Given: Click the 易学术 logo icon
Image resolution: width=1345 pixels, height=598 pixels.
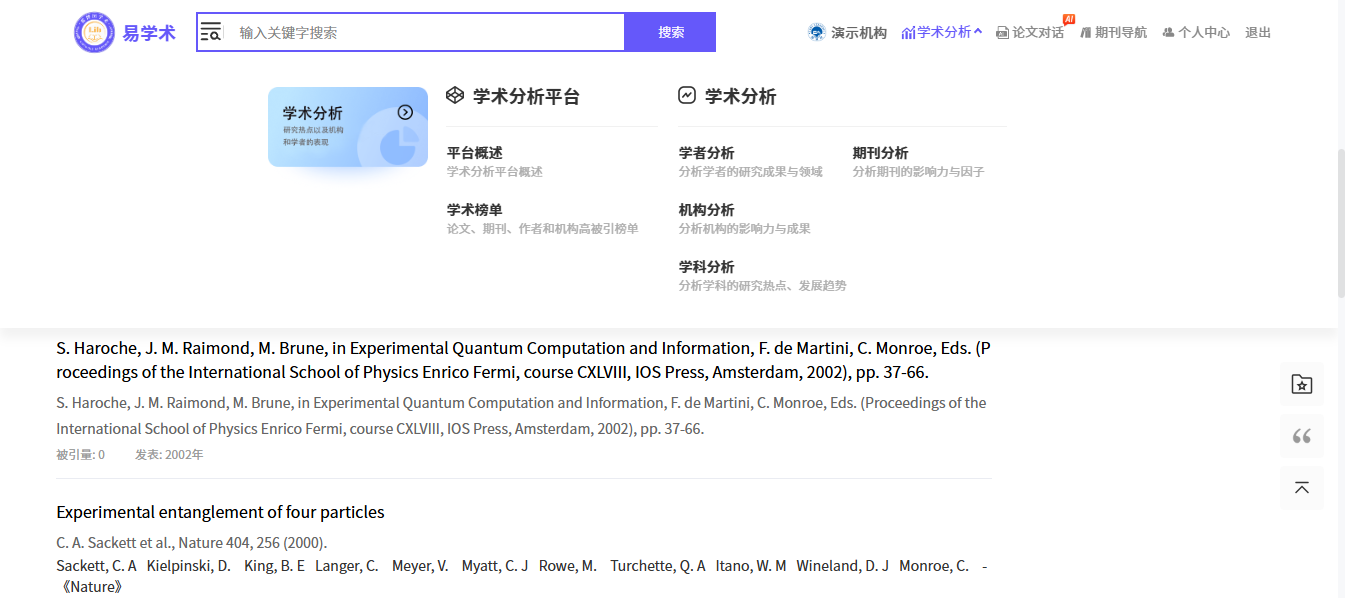Looking at the screenshot, I should coord(94,32).
